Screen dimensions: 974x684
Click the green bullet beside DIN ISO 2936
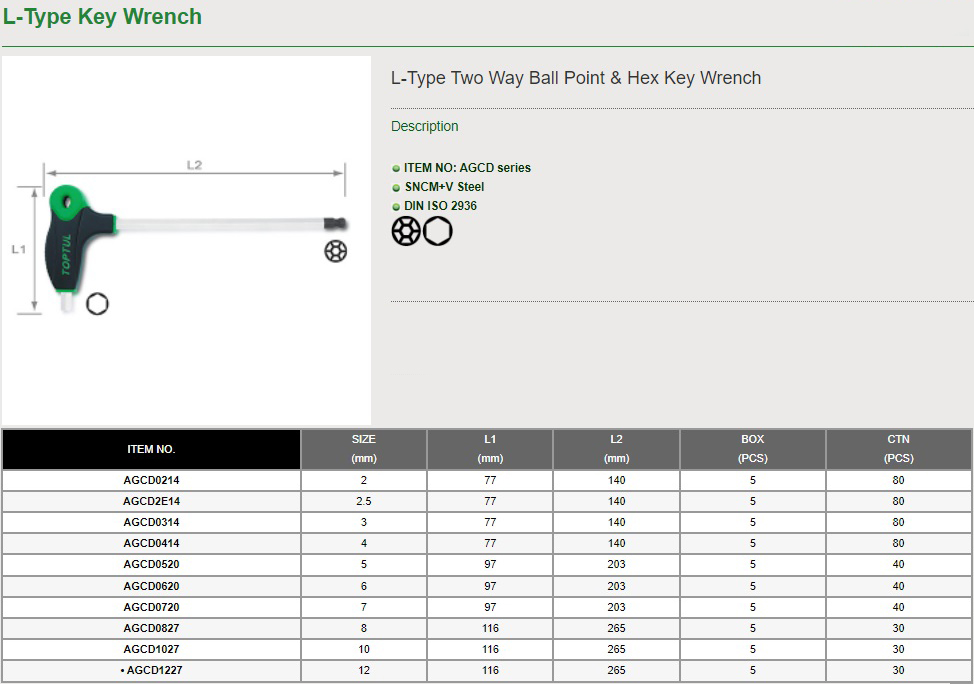pyautogui.click(x=396, y=206)
